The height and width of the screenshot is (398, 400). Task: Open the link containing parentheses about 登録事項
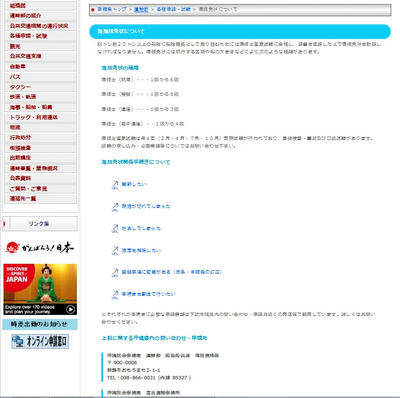[x=172, y=272]
